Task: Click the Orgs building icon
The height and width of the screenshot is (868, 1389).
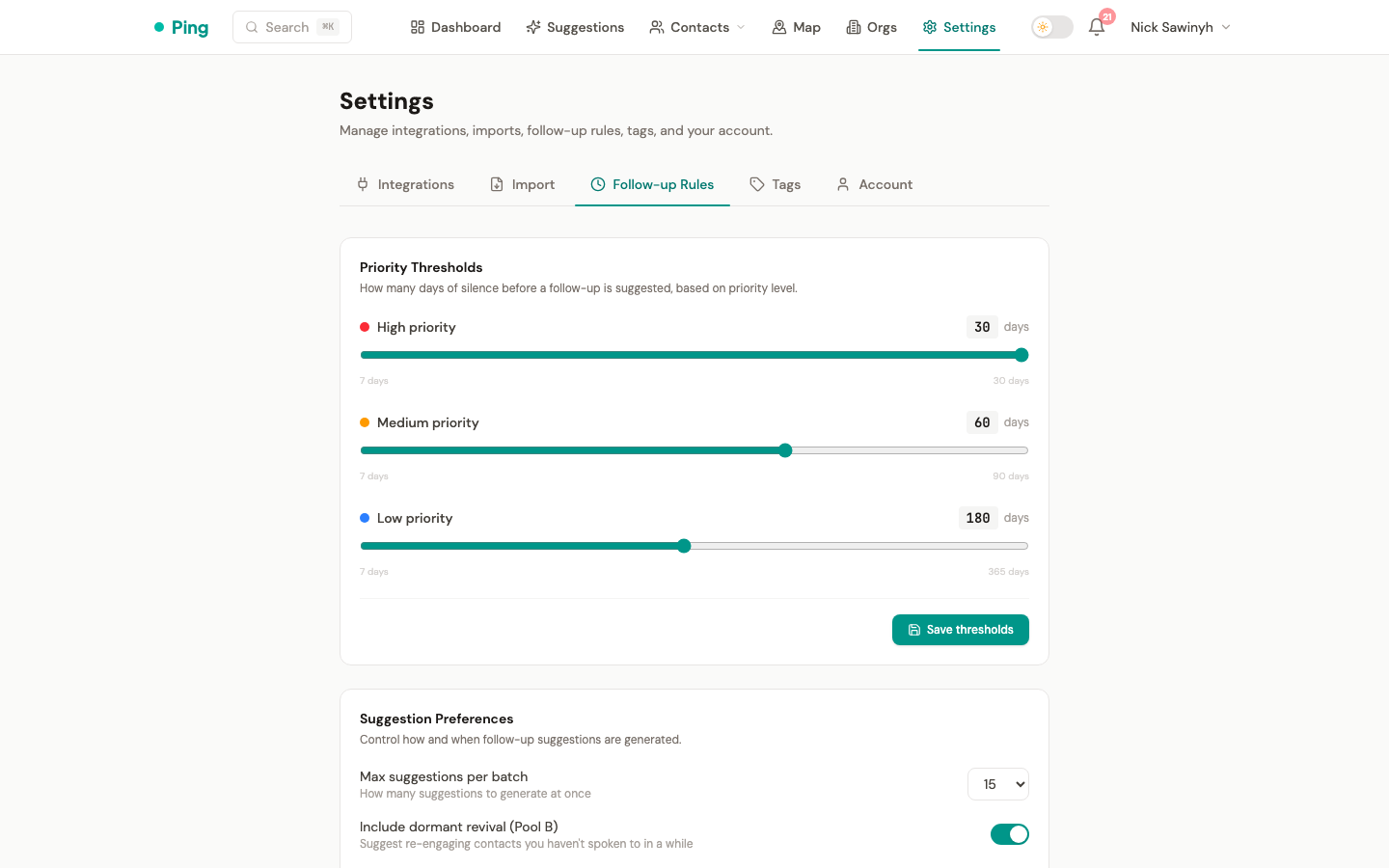Action: pos(854,27)
